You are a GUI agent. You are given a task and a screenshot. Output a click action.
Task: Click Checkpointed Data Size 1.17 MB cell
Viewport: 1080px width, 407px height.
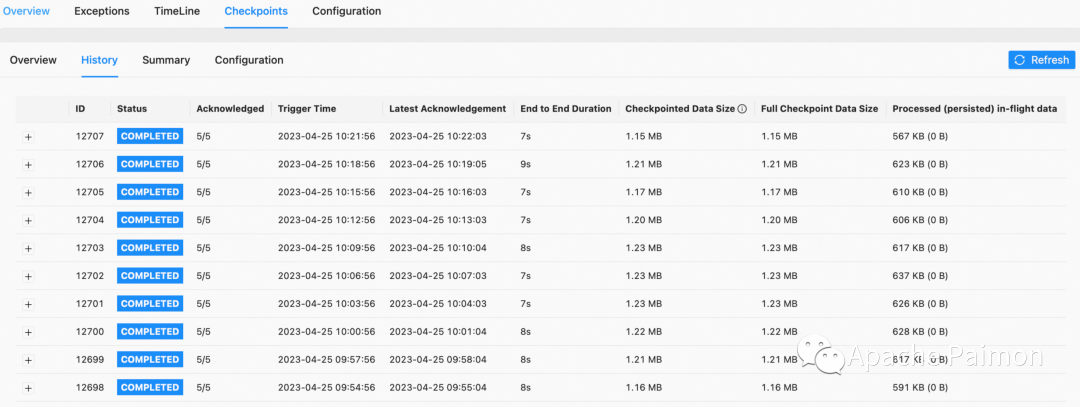(643, 192)
